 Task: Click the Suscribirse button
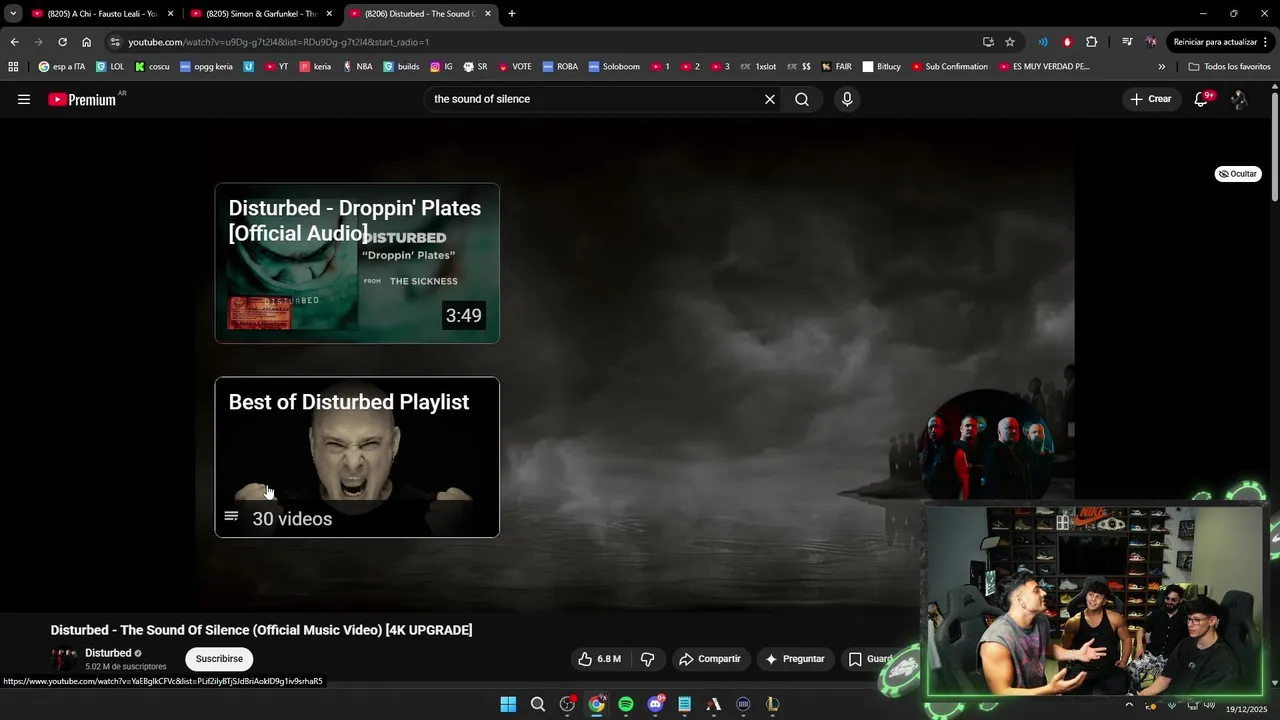coord(219,659)
